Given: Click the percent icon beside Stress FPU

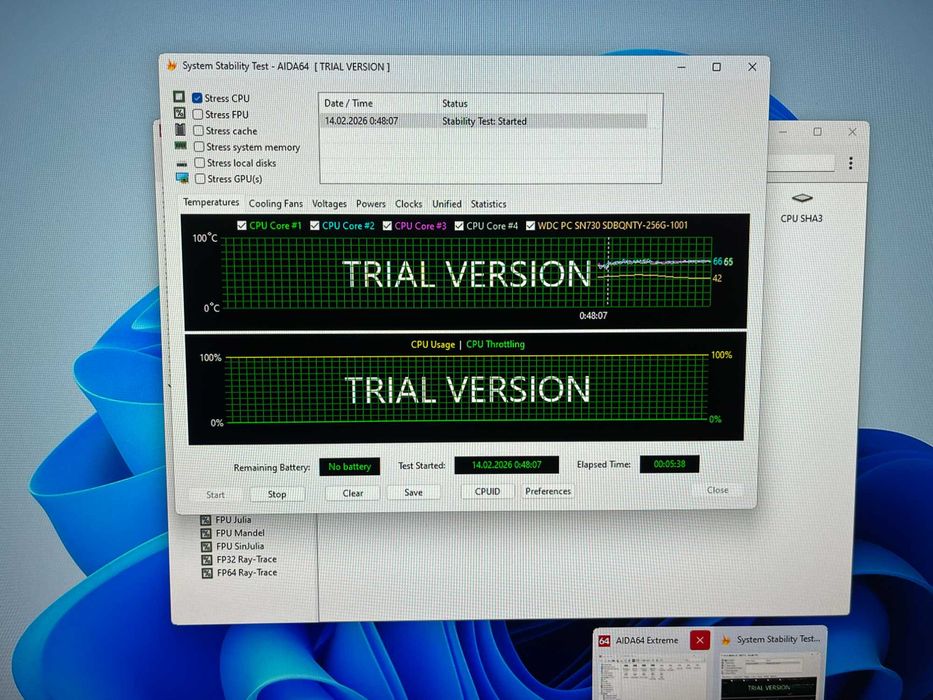Looking at the screenshot, I should click(x=179, y=112).
